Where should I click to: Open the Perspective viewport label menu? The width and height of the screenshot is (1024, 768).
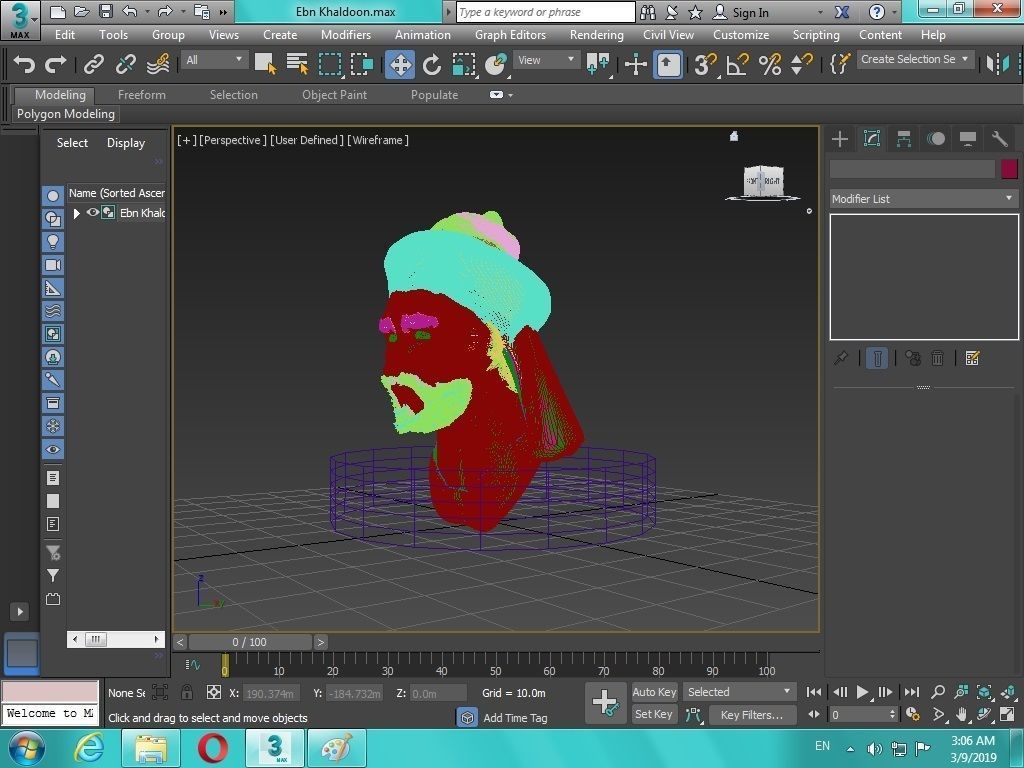(x=232, y=140)
